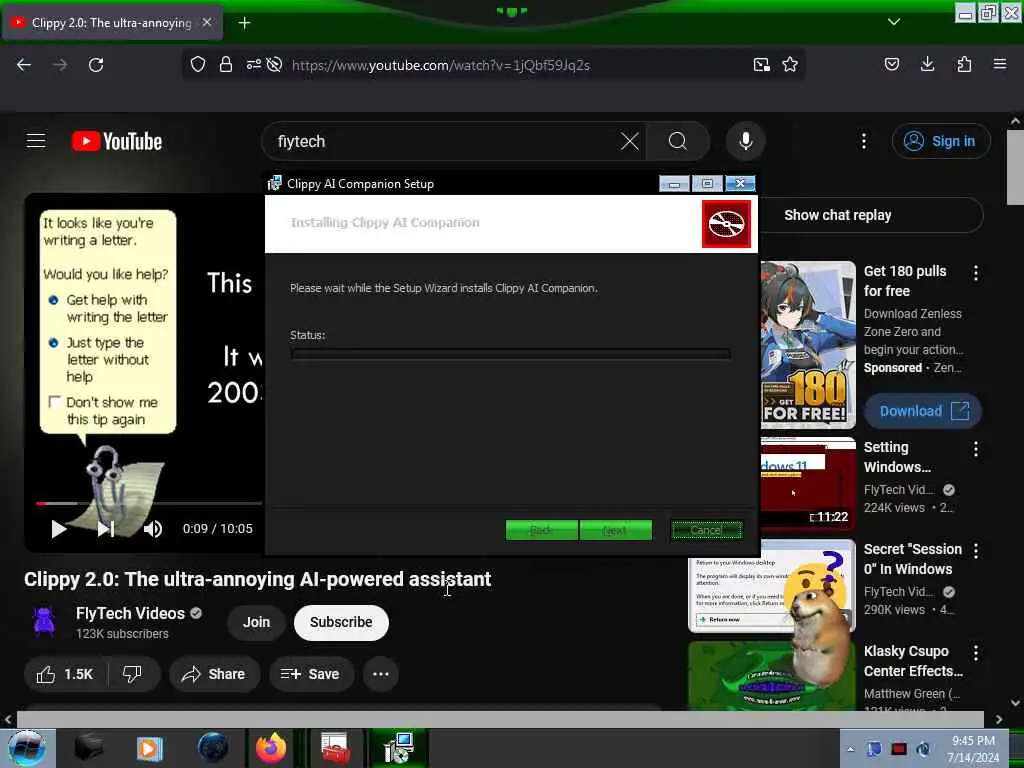Reload the page with the refresh icon
Image resolution: width=1024 pixels, height=768 pixels.
coord(96,65)
